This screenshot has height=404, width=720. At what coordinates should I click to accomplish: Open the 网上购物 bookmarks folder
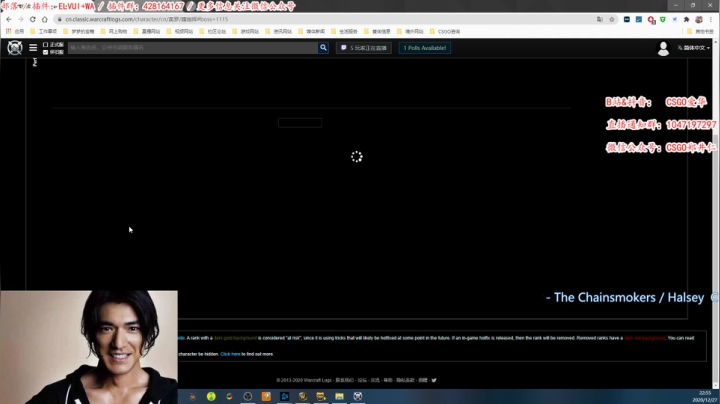(x=114, y=31)
